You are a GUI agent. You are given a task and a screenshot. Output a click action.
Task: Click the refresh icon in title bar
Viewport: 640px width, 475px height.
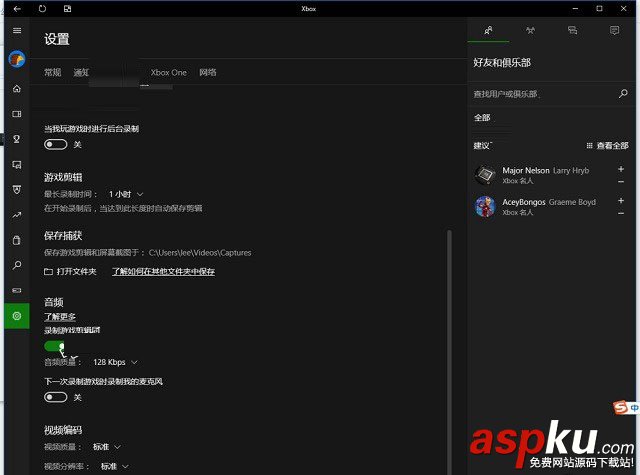[x=42, y=9]
